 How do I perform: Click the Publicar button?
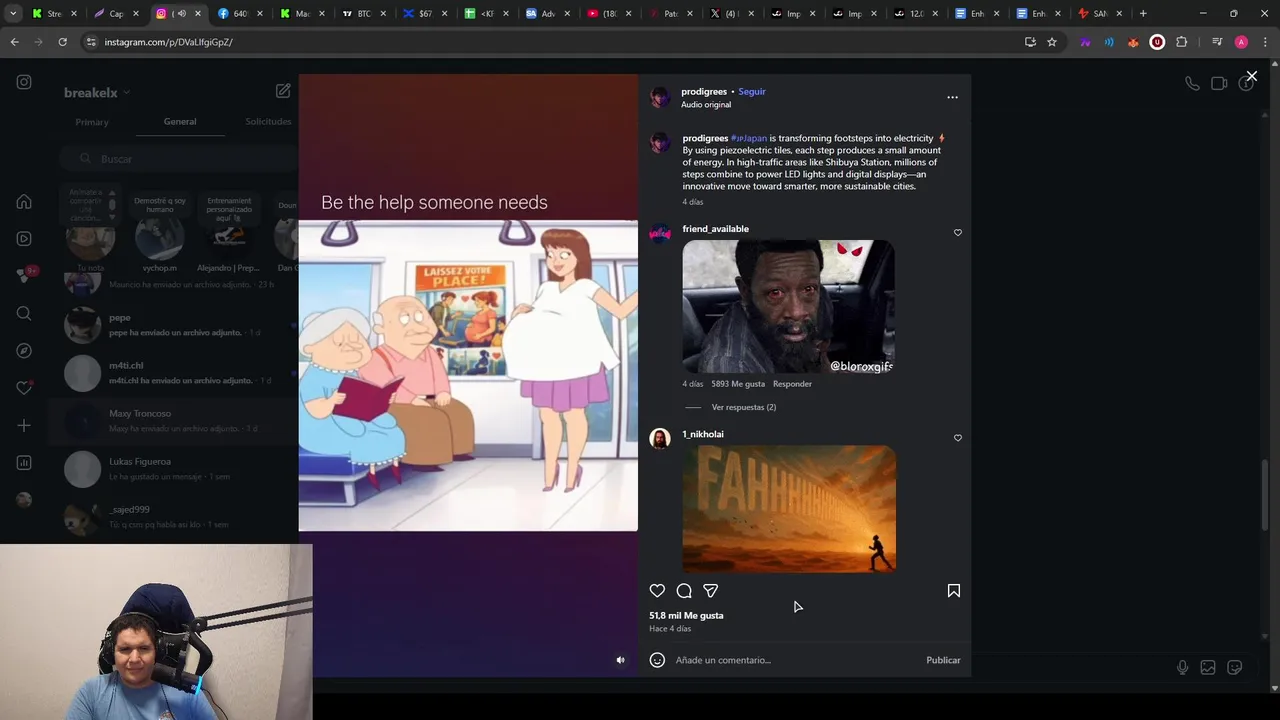click(943, 660)
